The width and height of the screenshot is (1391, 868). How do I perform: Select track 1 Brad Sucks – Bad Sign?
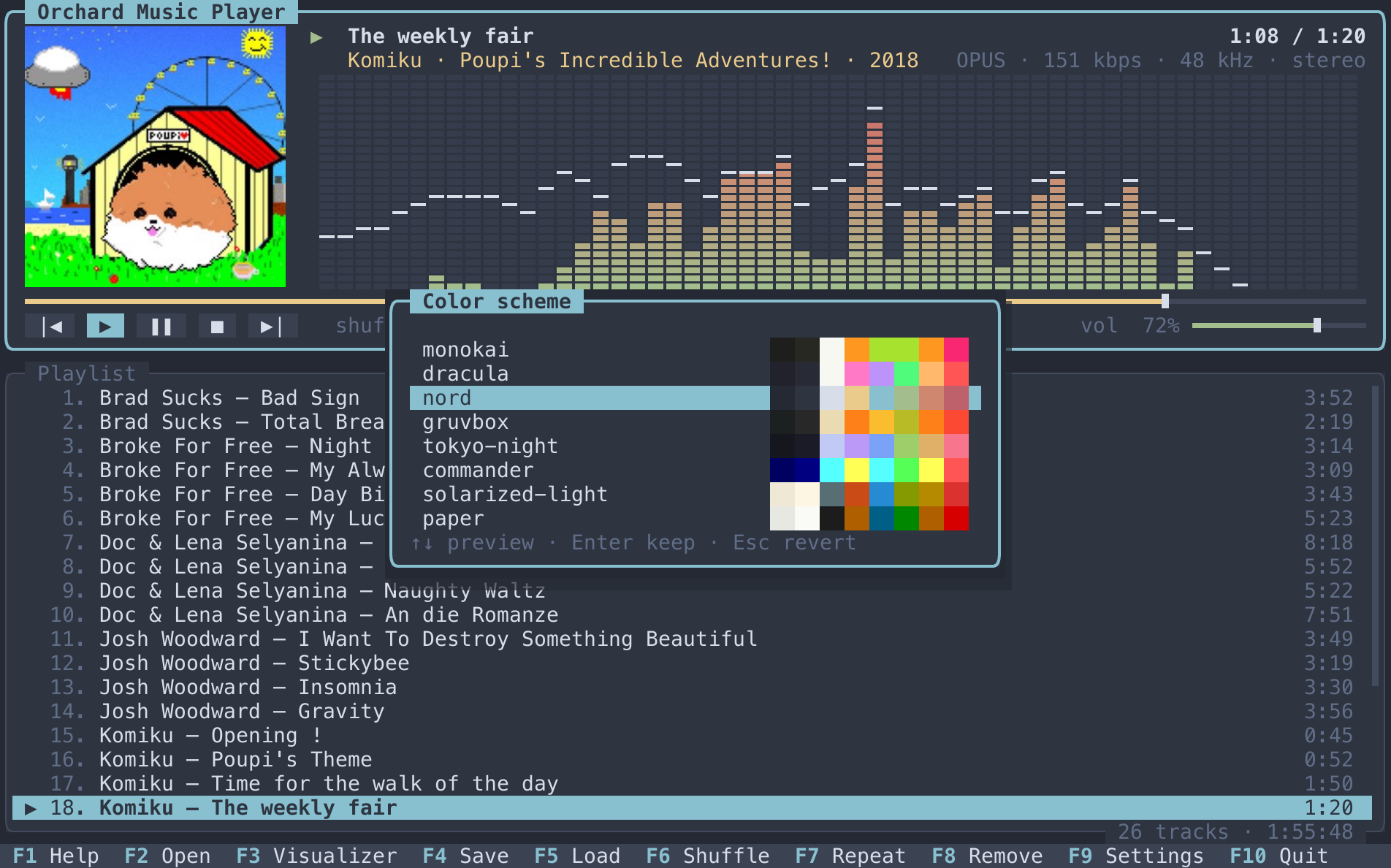692,397
